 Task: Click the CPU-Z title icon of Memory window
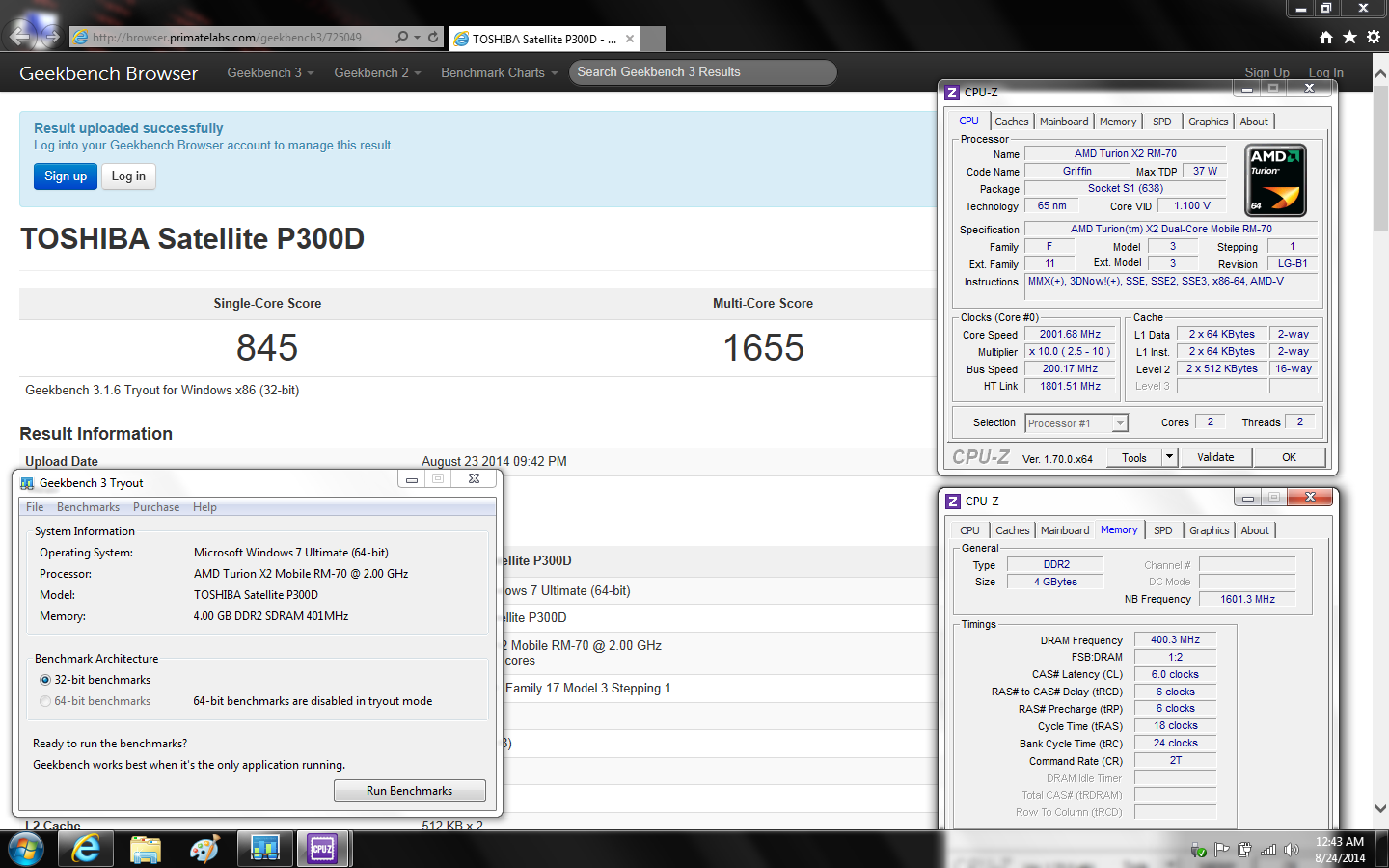tap(953, 501)
